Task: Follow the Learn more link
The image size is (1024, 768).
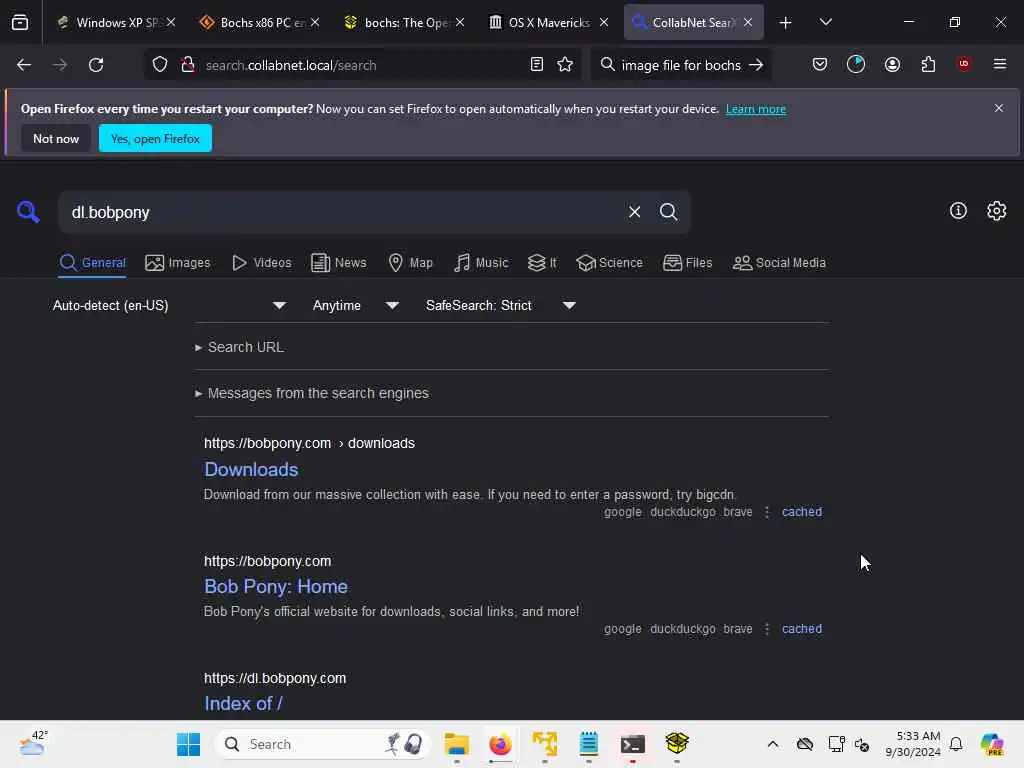Action: coord(756,109)
